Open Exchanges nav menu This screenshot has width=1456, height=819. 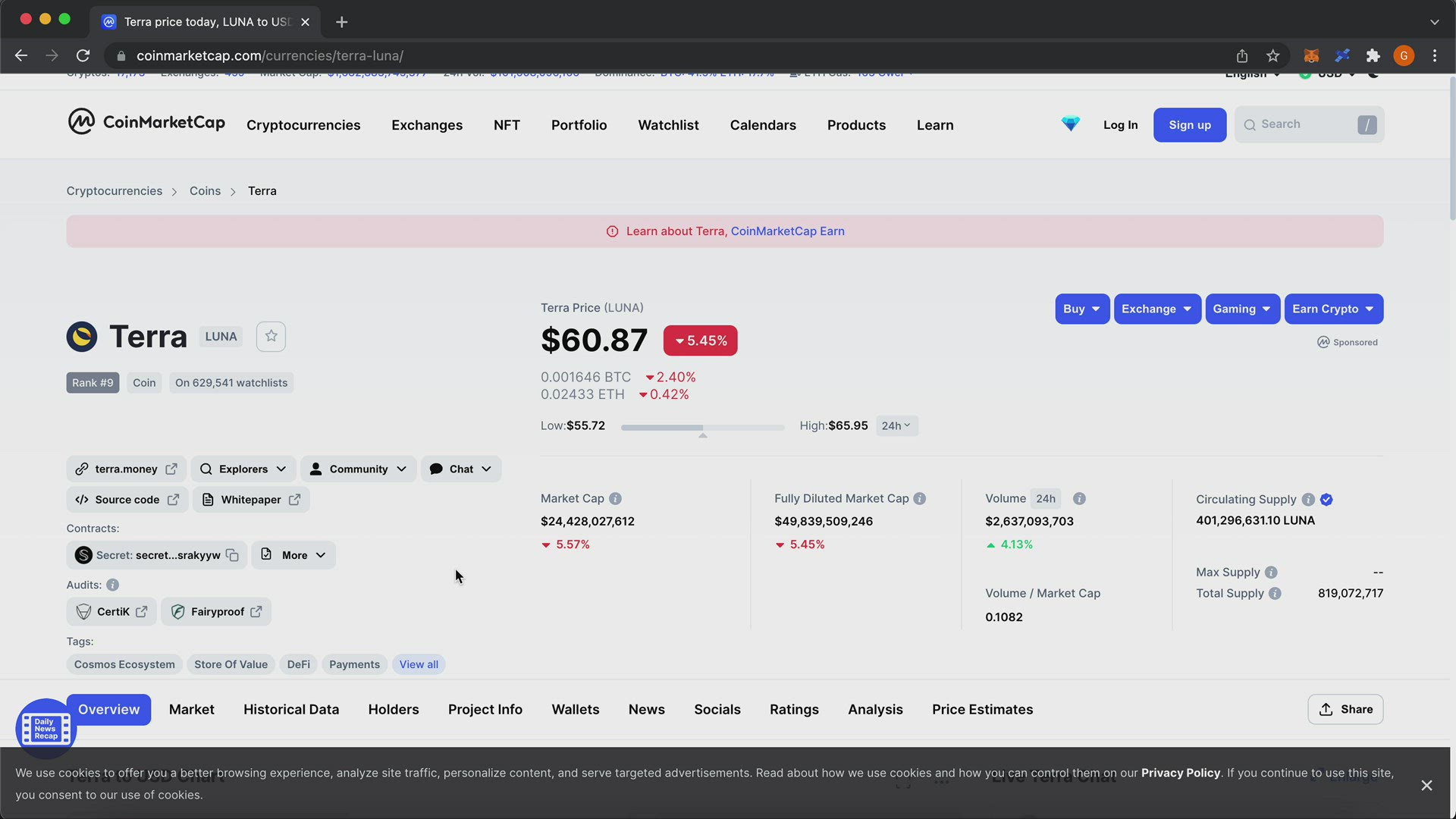coord(427,125)
